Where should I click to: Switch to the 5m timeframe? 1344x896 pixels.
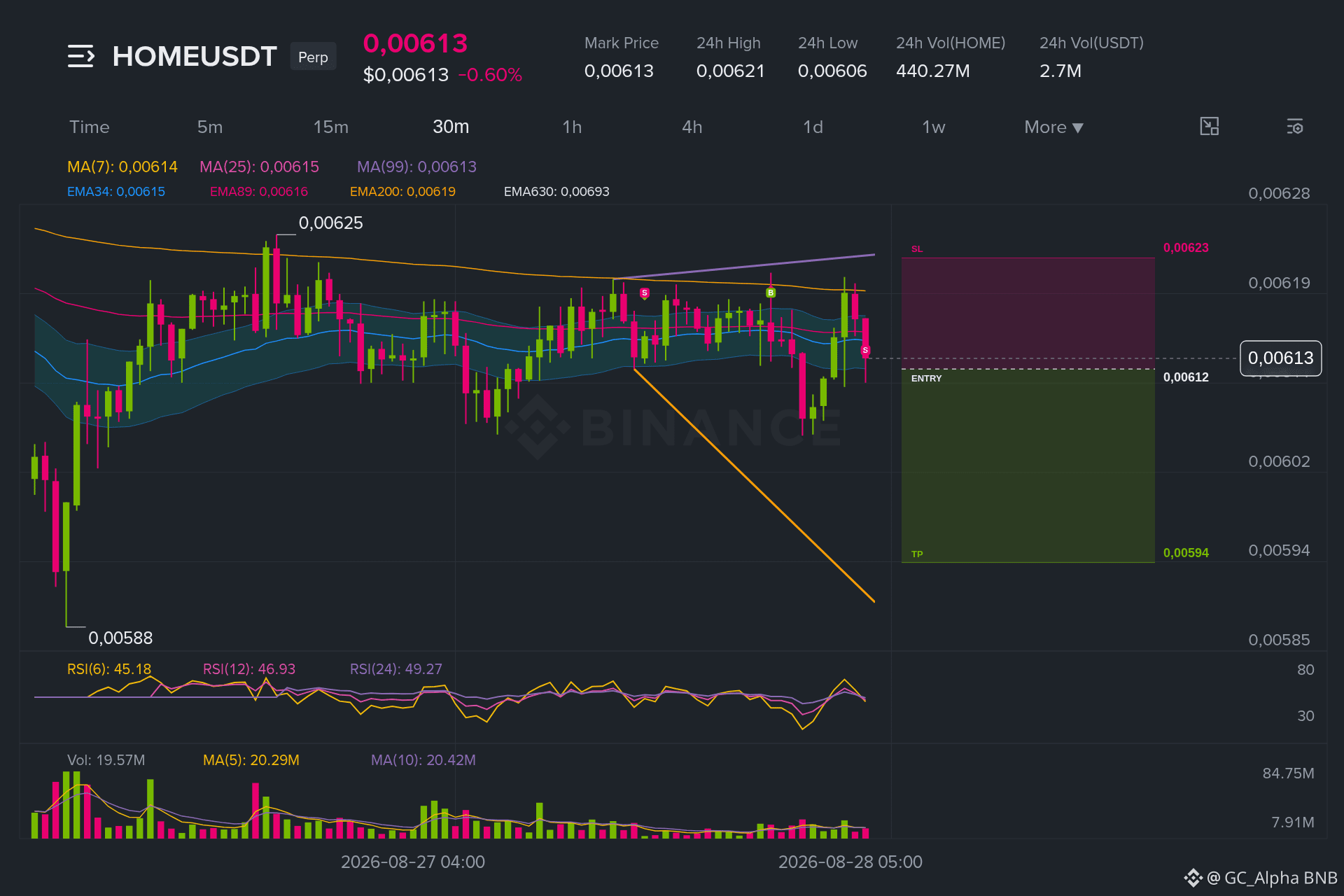(x=210, y=127)
